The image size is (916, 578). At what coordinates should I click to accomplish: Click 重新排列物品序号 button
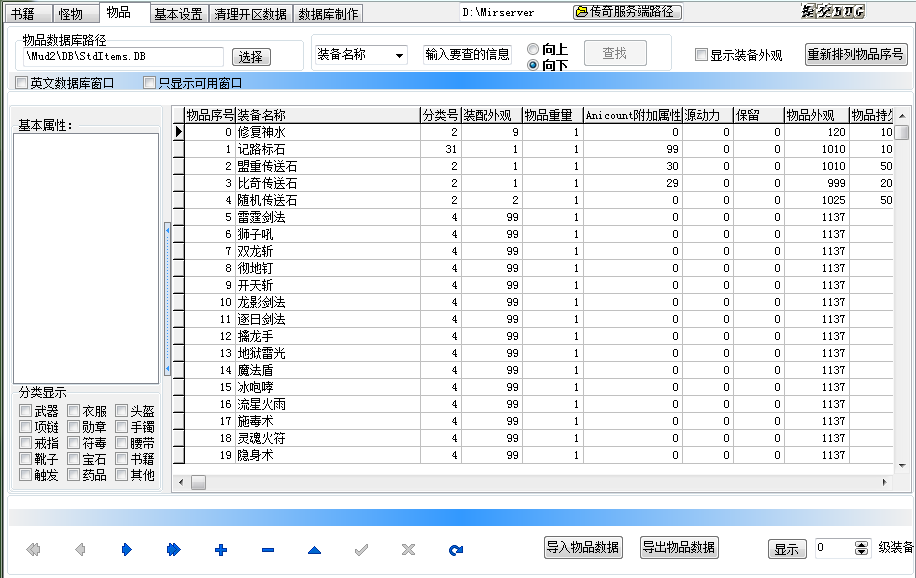tap(855, 54)
